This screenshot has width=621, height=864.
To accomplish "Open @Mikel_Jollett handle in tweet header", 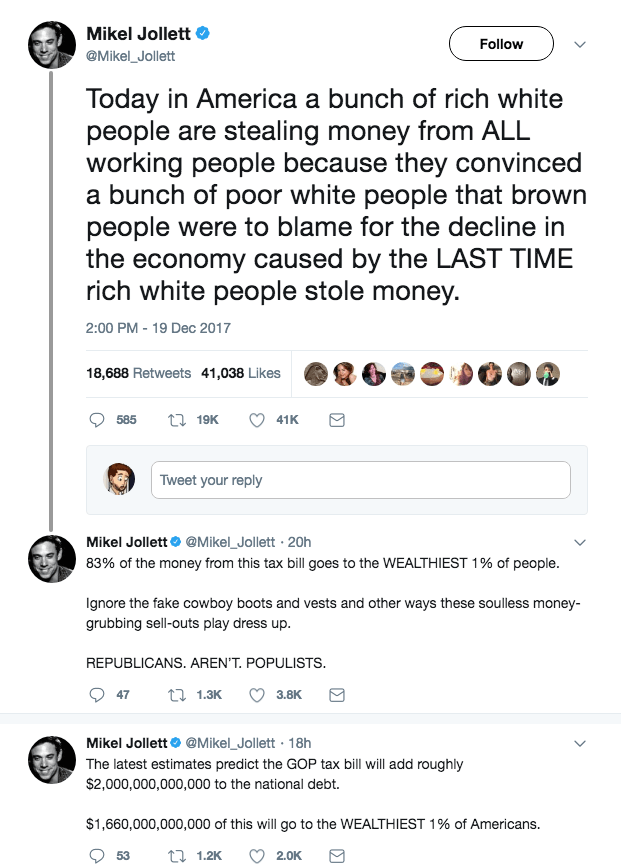I will (x=130, y=56).
